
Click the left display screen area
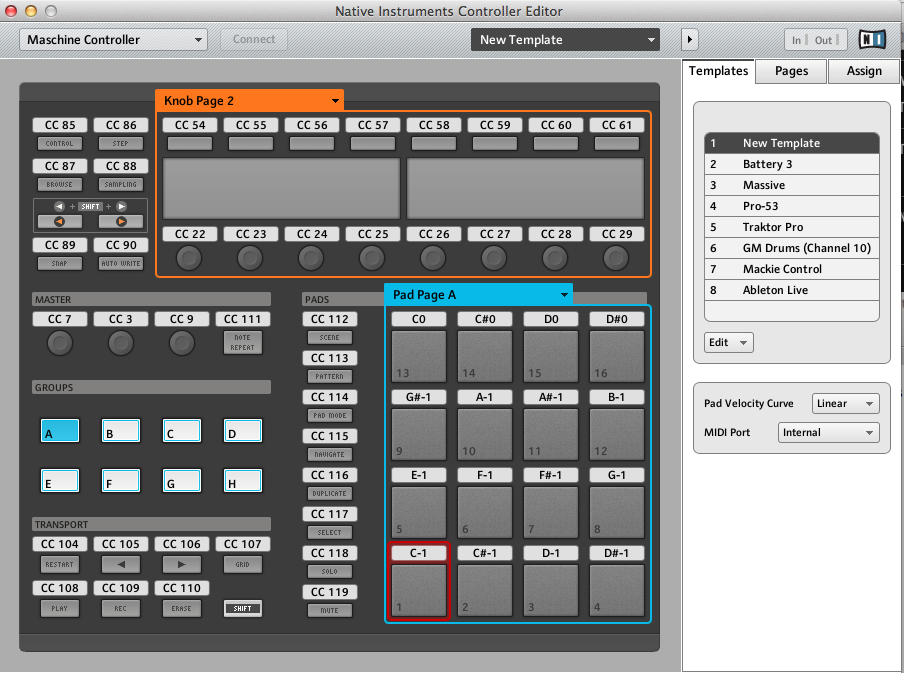click(x=281, y=189)
